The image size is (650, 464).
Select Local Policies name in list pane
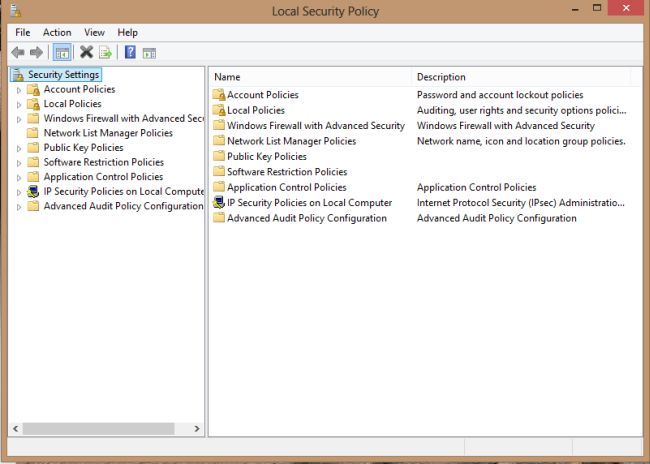pyautogui.click(x=256, y=110)
